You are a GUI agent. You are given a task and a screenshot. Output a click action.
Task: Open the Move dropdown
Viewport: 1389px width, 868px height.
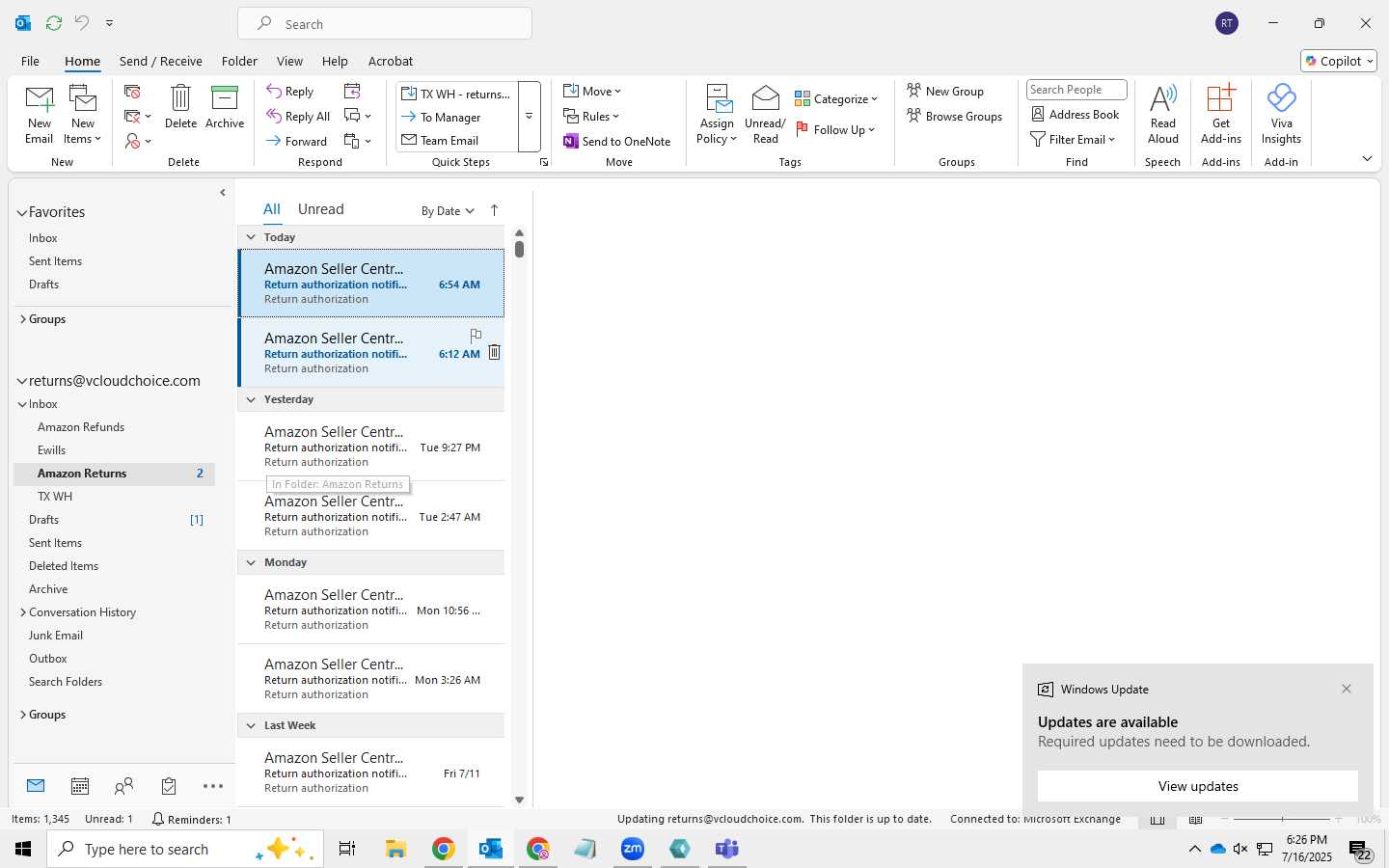592,92
